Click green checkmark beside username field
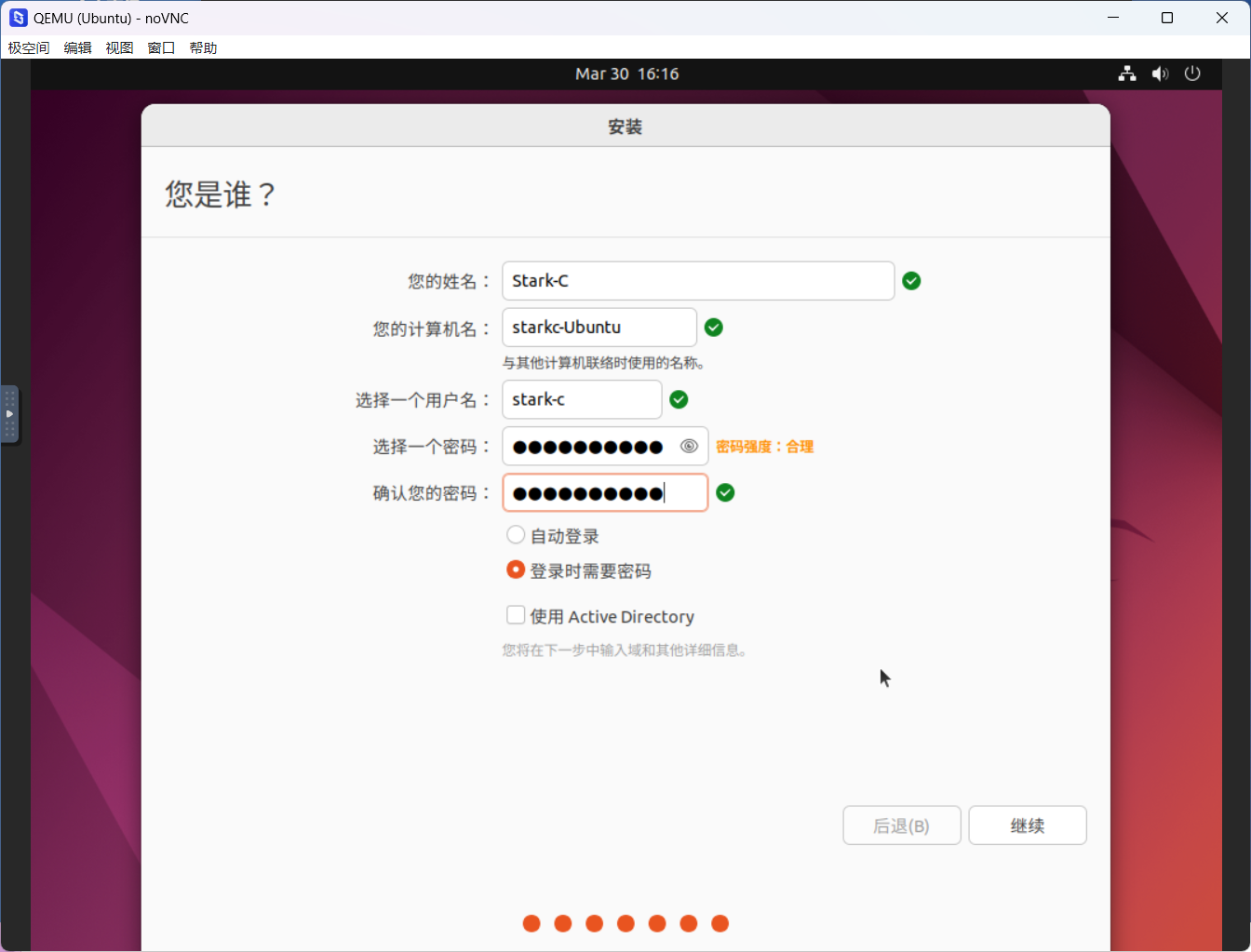Screen dimensions: 1251x952 click(679, 399)
